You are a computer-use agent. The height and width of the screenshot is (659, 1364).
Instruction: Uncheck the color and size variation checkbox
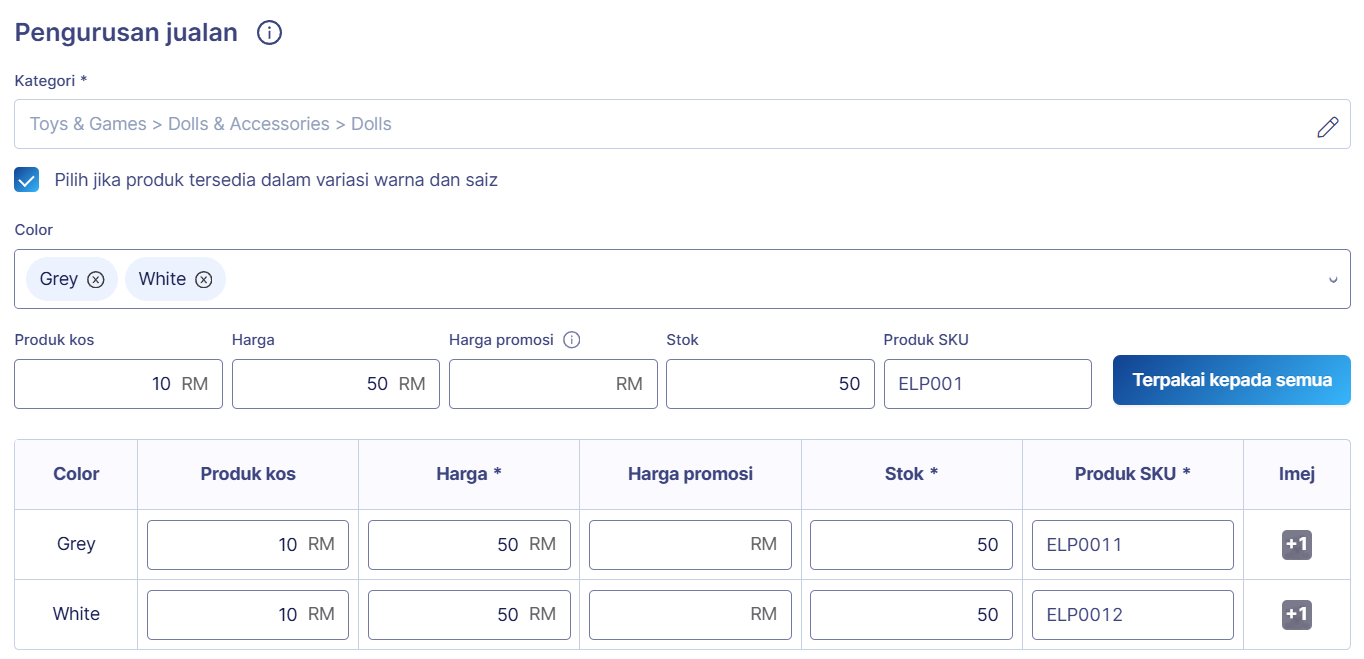(x=27, y=180)
